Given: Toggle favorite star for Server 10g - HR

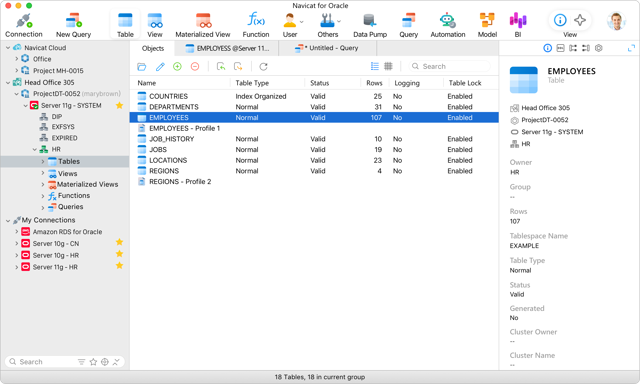Looking at the screenshot, I should [119, 254].
